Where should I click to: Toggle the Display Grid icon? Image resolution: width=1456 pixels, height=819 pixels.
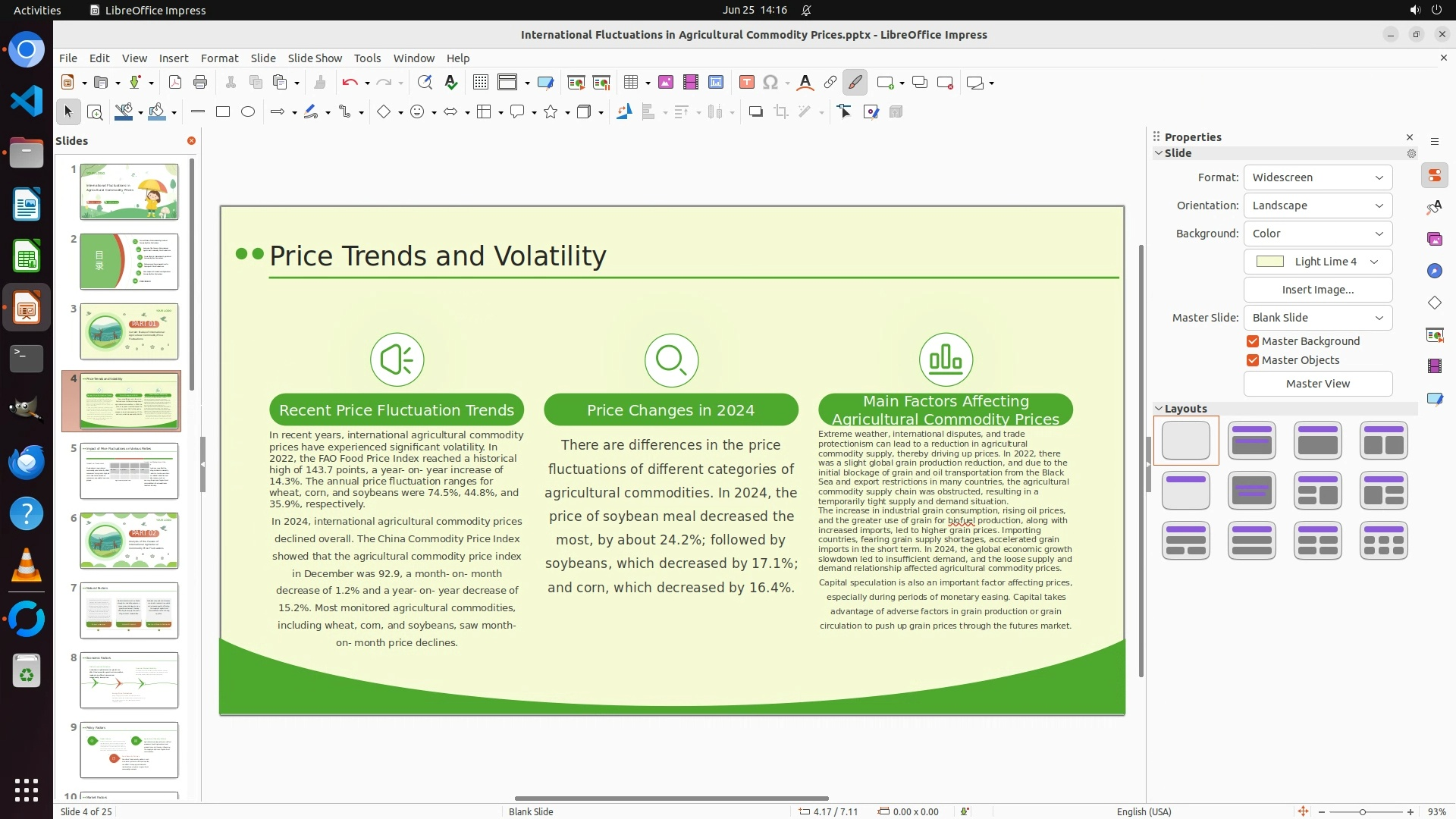coord(480,83)
